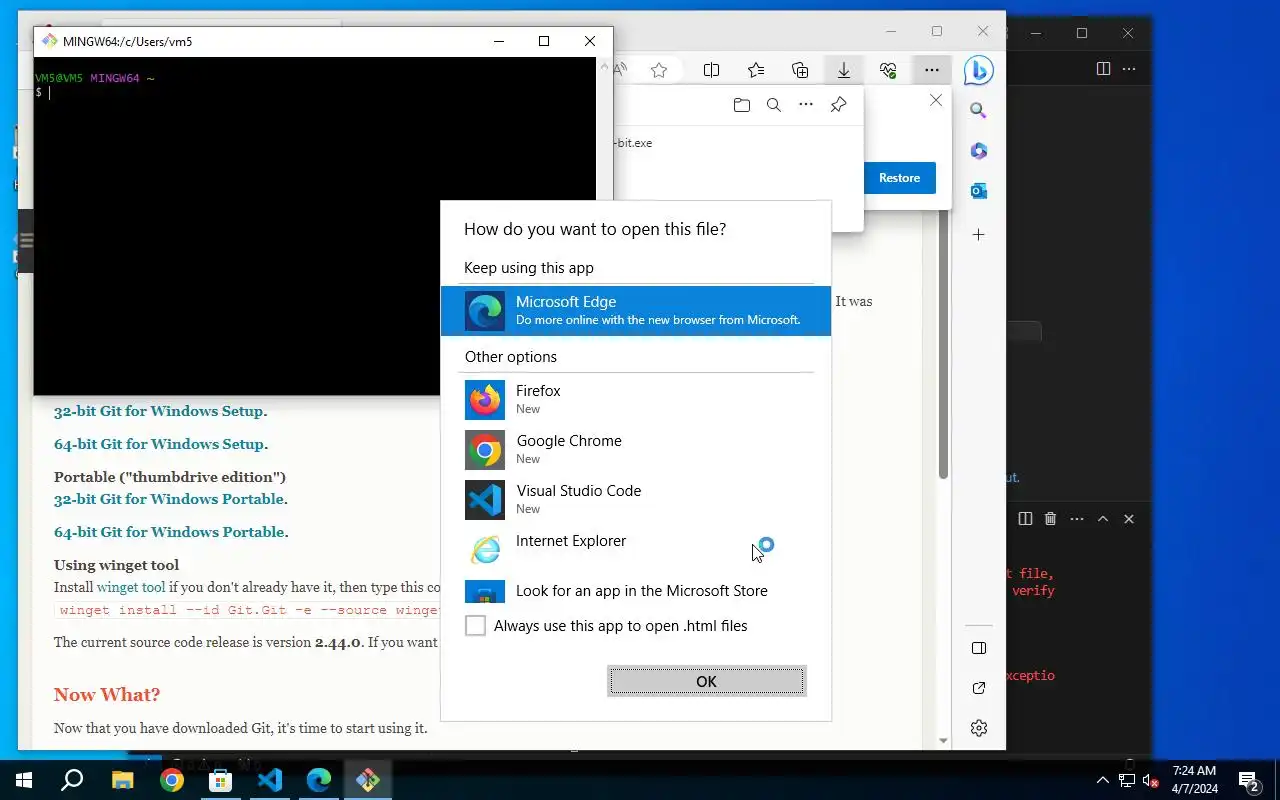Pin the downloads panel with the pin icon
1280x800 pixels.
838,104
